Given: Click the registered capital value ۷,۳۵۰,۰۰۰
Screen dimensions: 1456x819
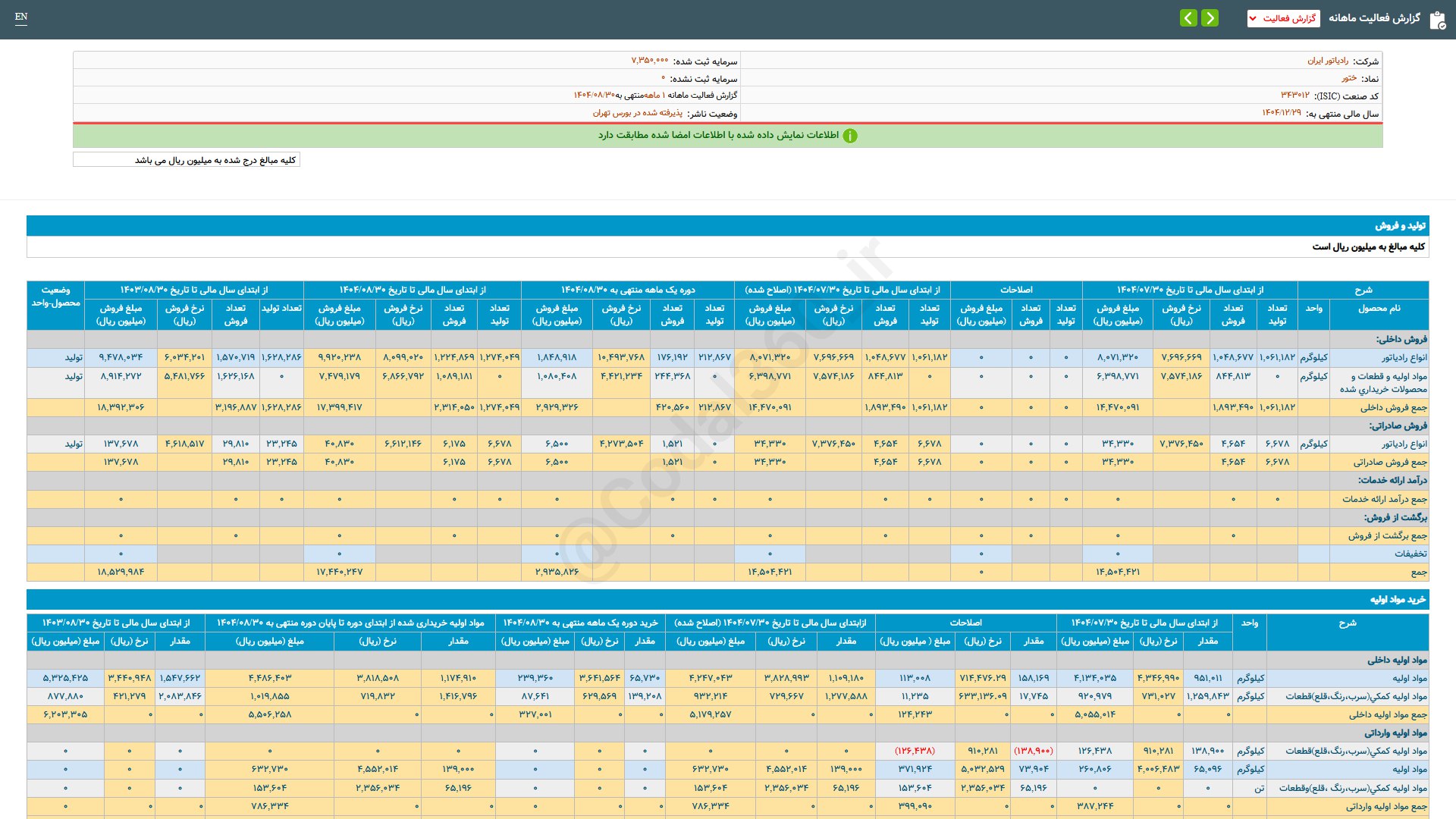Looking at the screenshot, I should pos(650,61).
